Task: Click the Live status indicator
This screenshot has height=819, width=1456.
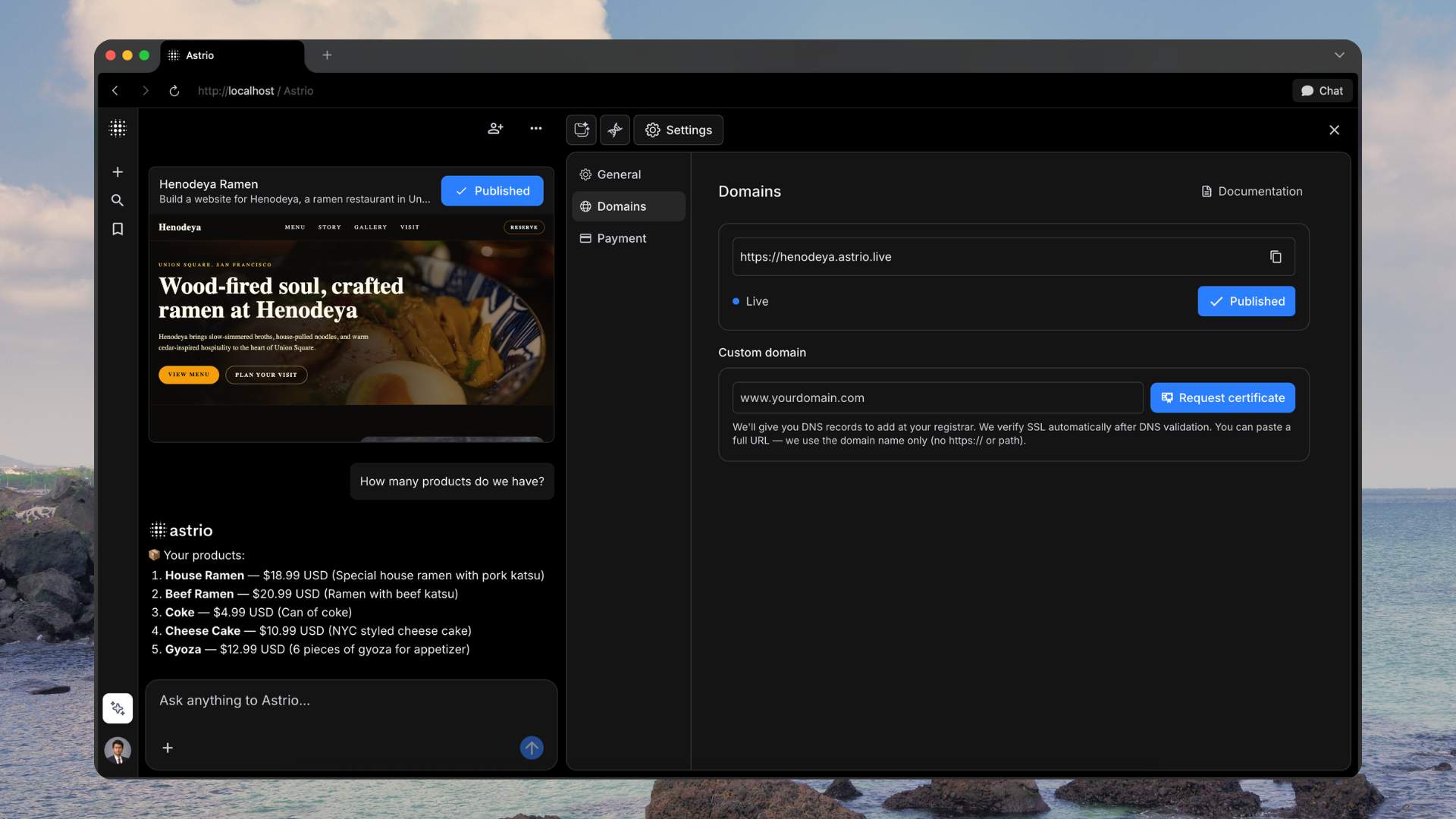Action: click(750, 301)
